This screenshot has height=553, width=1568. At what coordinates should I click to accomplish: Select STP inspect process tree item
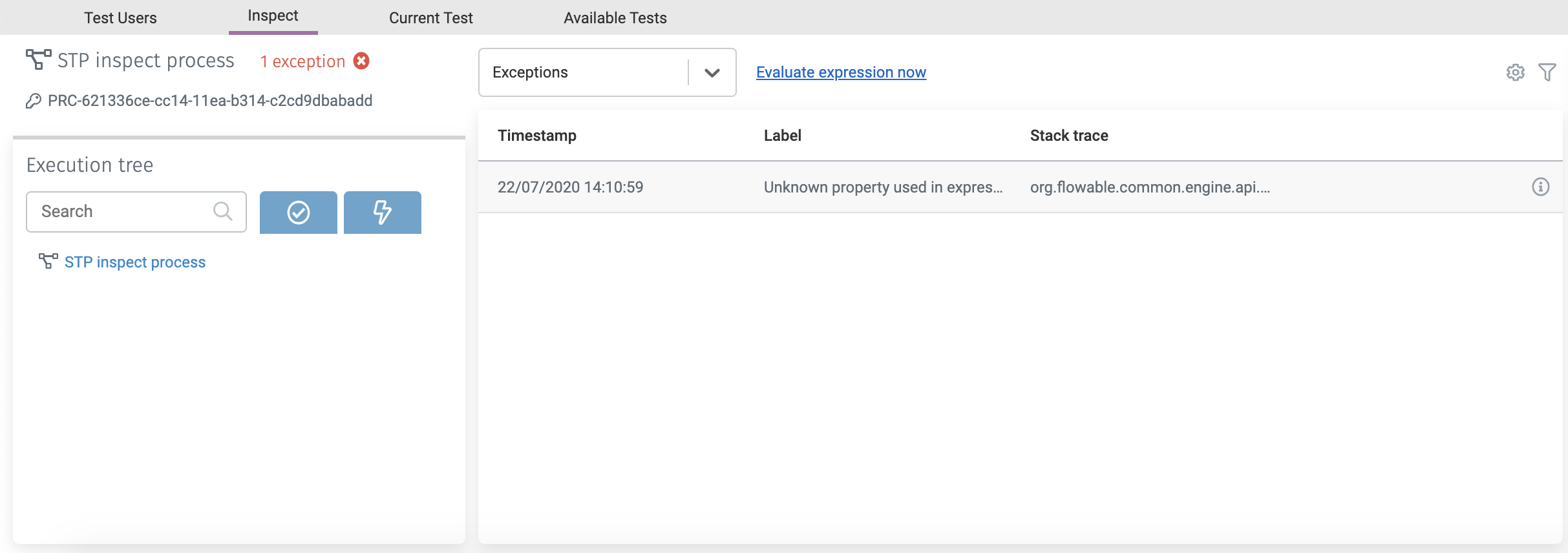pos(134,262)
